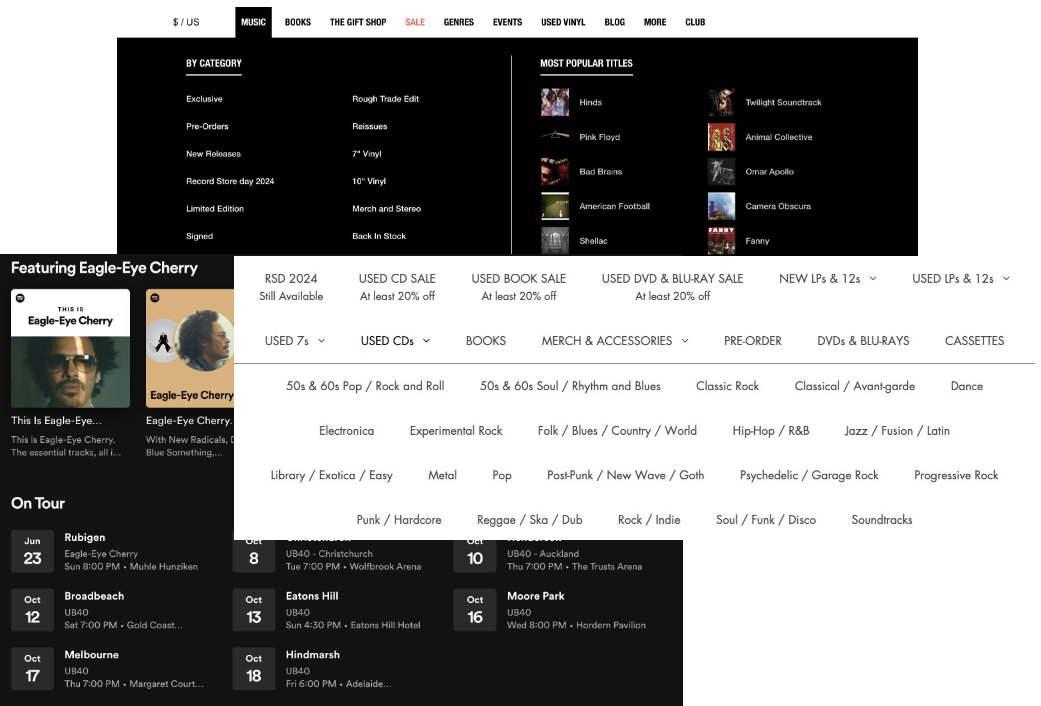Open the USED CD SALE link
Screen dimensions: 1041x706
pyautogui.click(x=397, y=287)
